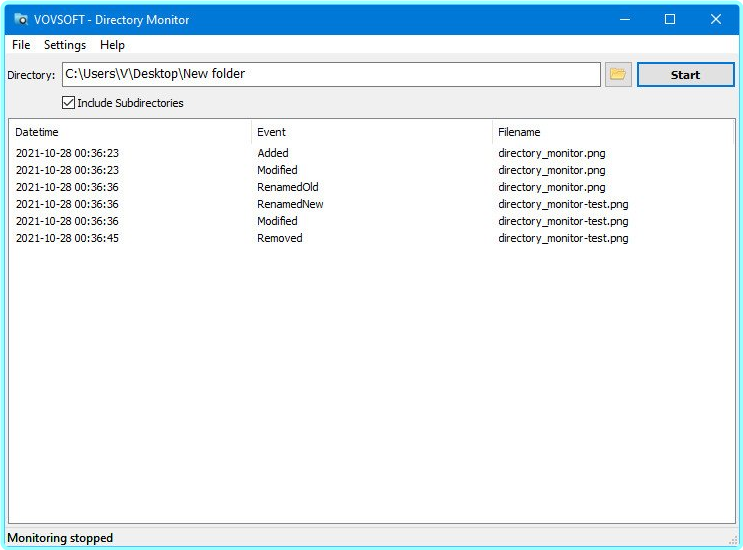The height and width of the screenshot is (550, 743).
Task: Click the Monitoring stopped status text
Action: coord(60,538)
